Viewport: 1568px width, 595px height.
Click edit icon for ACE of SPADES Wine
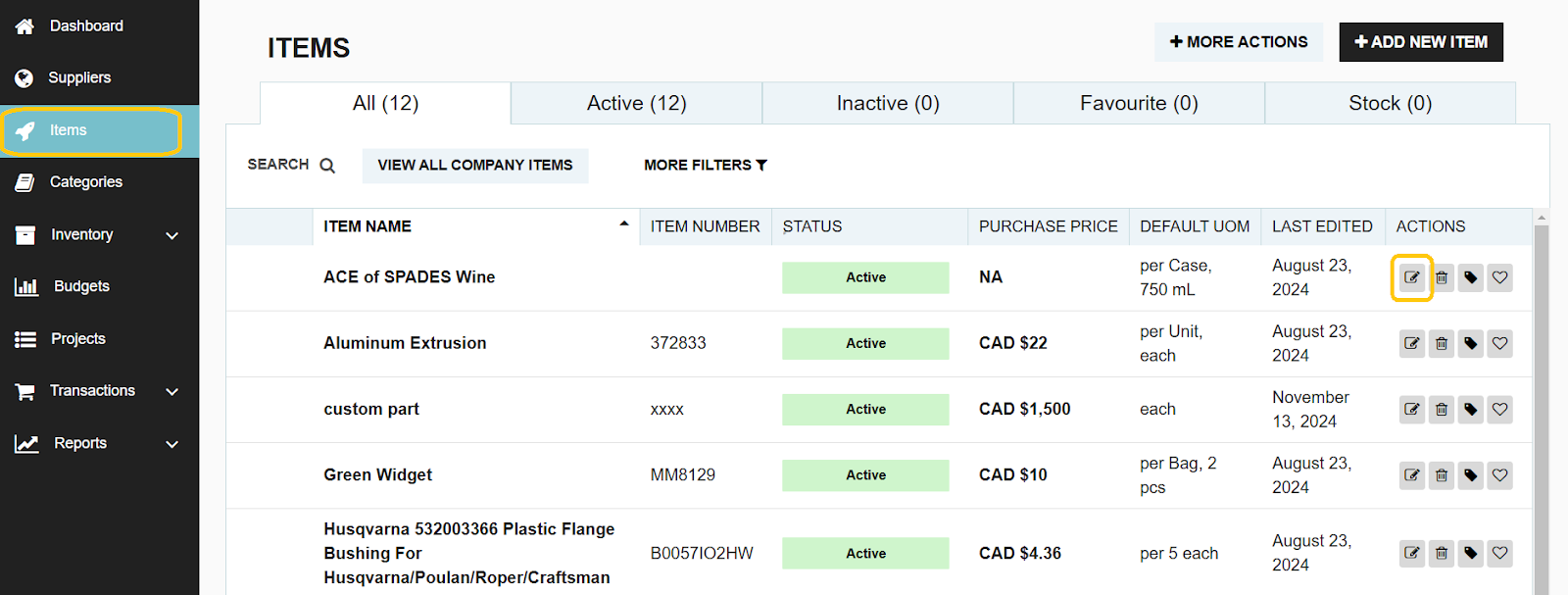pos(1411,277)
